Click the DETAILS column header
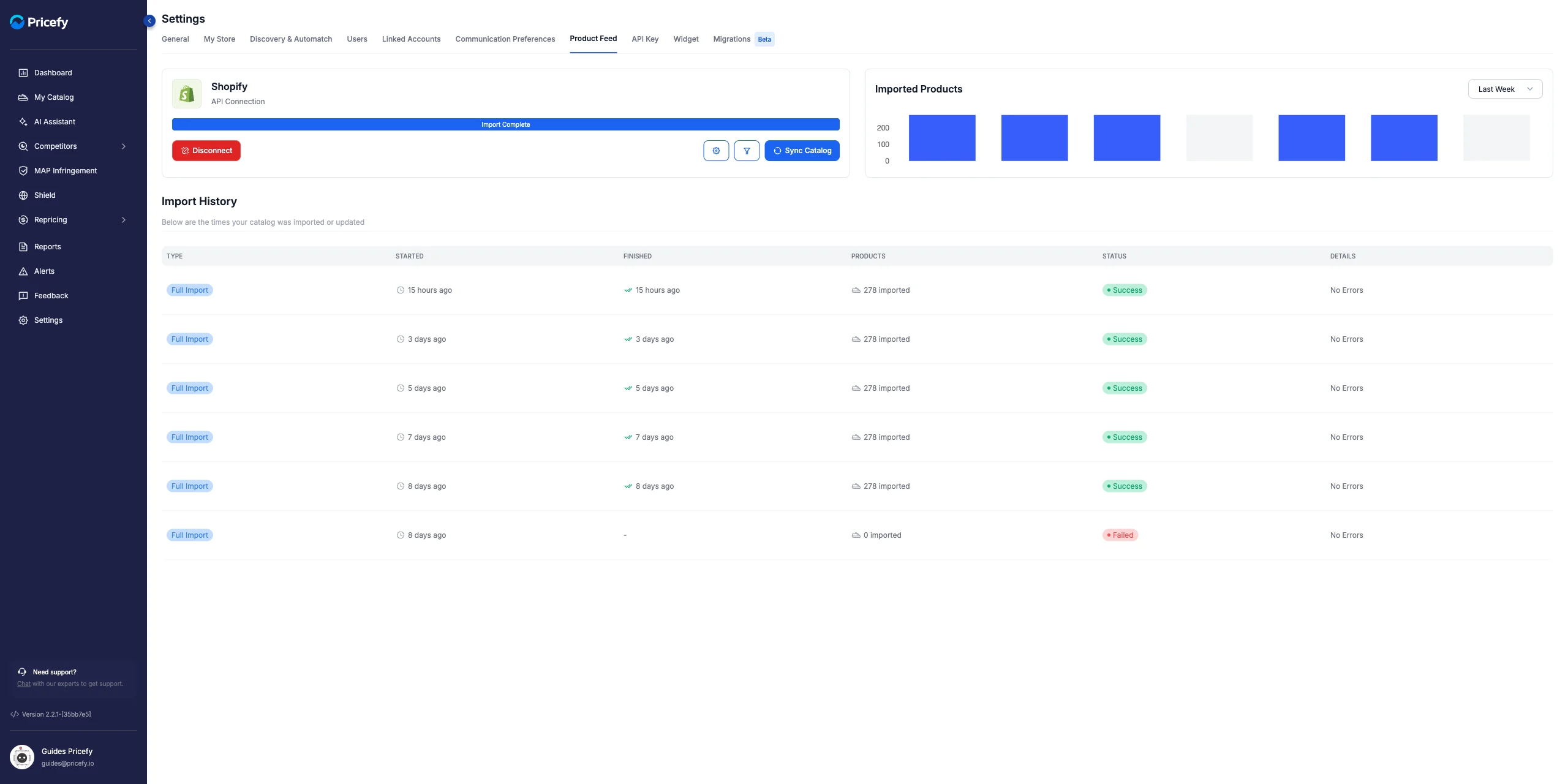1568x784 pixels. [1343, 256]
